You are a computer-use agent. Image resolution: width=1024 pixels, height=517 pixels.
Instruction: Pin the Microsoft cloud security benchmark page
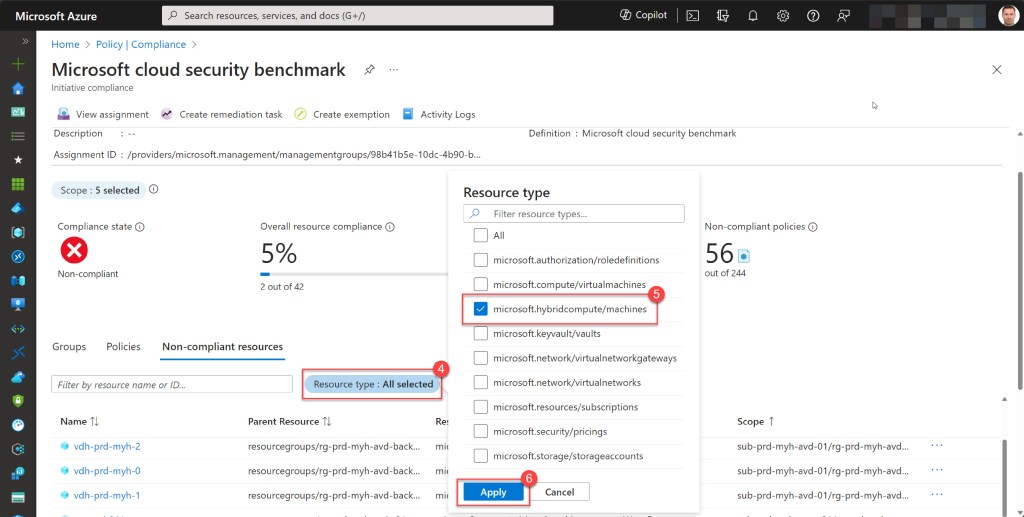pyautogui.click(x=370, y=70)
